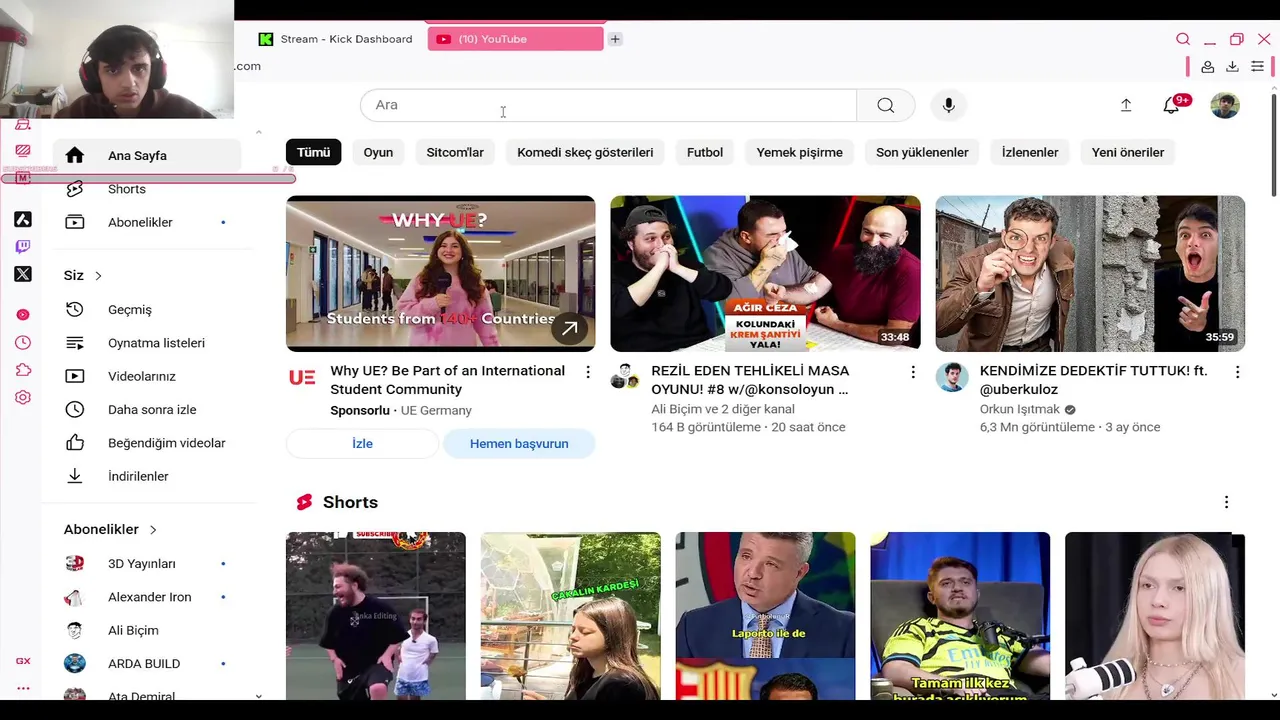Open the Shorts section three-dot menu

click(1226, 502)
